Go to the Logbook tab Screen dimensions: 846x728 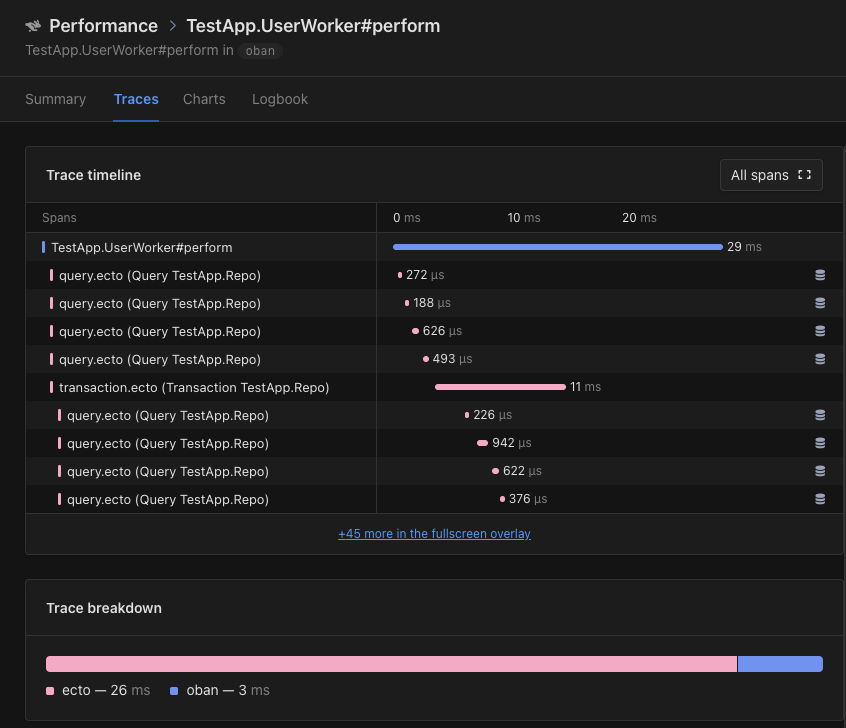coord(280,99)
